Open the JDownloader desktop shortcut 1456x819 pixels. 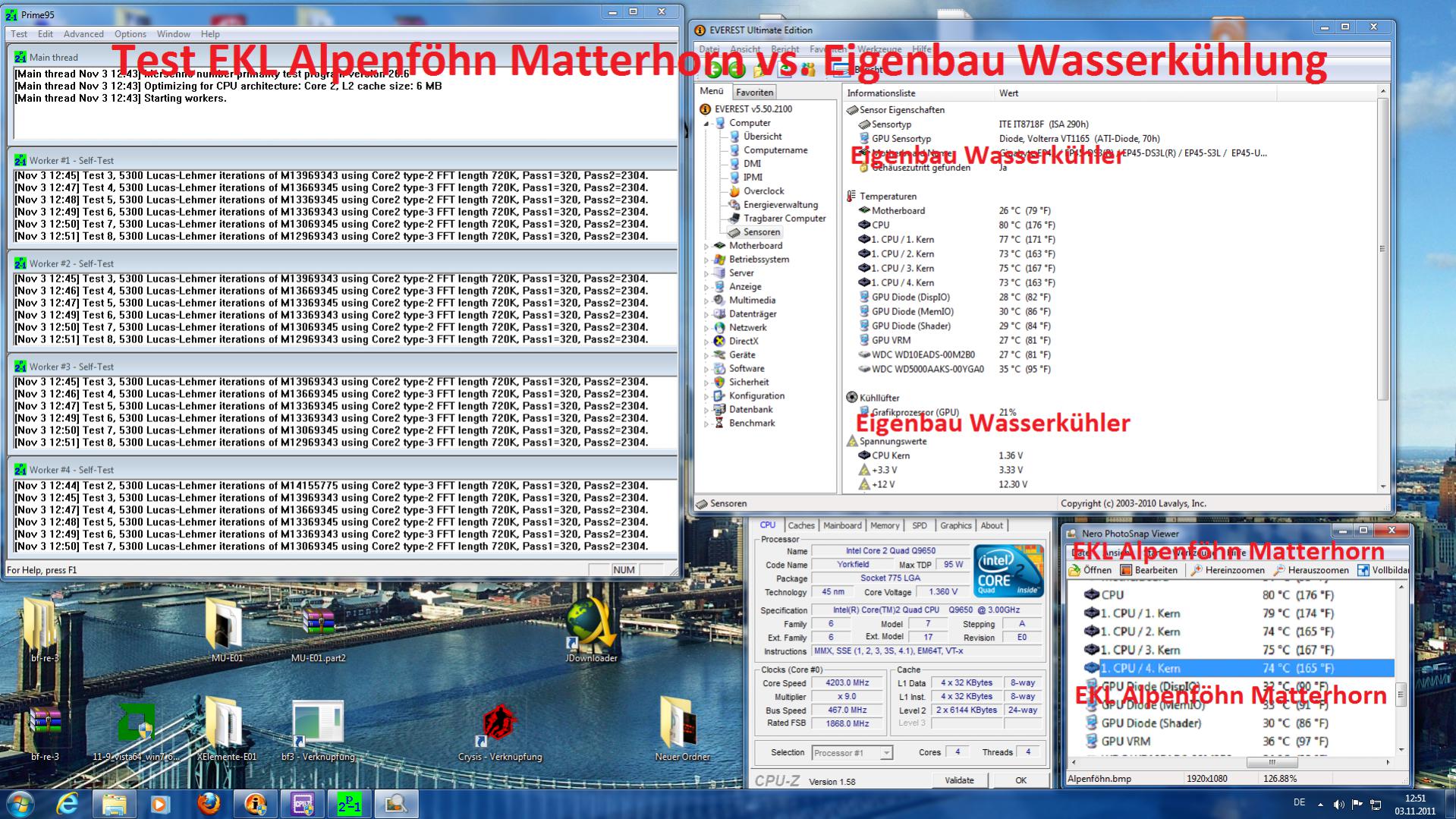coord(591,628)
